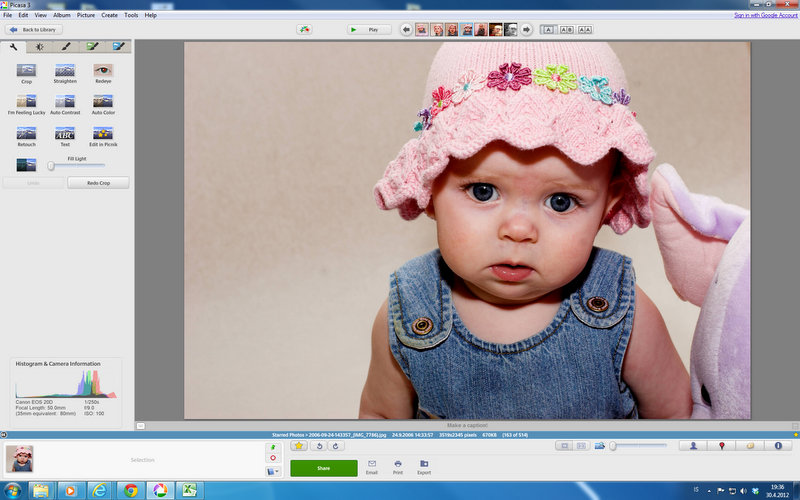Select the highlighted filmstrip thumbnail
The width and height of the screenshot is (800, 500).
pos(466,30)
